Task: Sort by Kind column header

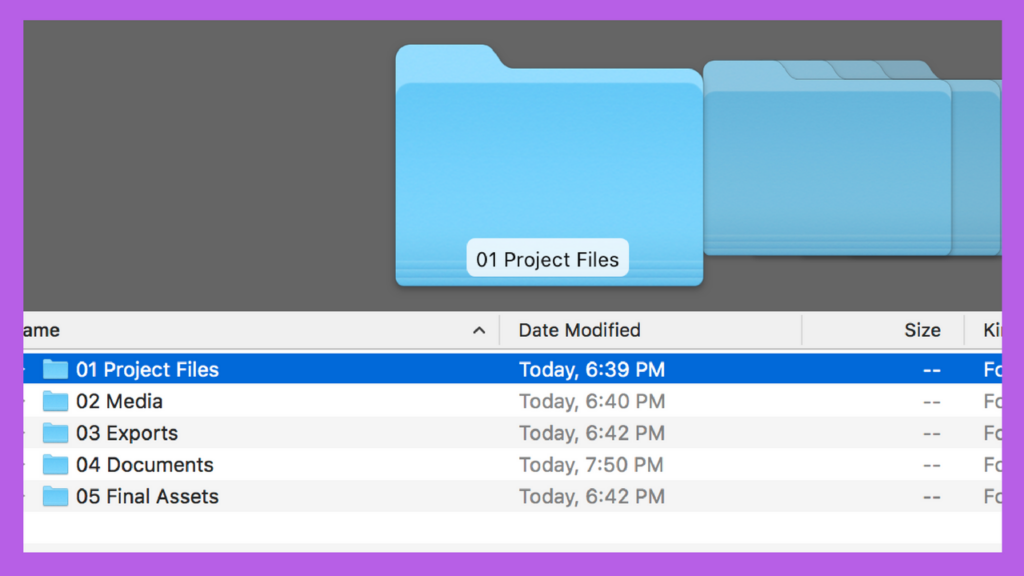Action: (x=992, y=330)
